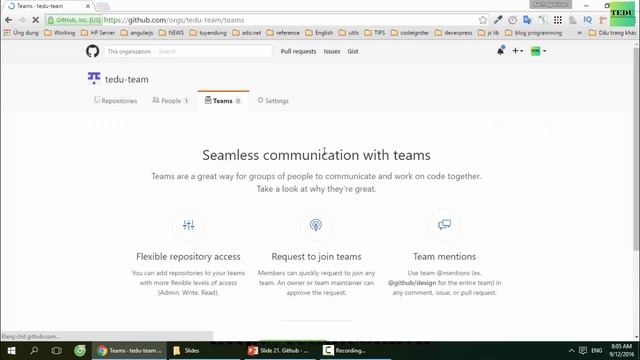Click the tedu-team organization avatar
This screenshot has width=640, height=360.
94,78
